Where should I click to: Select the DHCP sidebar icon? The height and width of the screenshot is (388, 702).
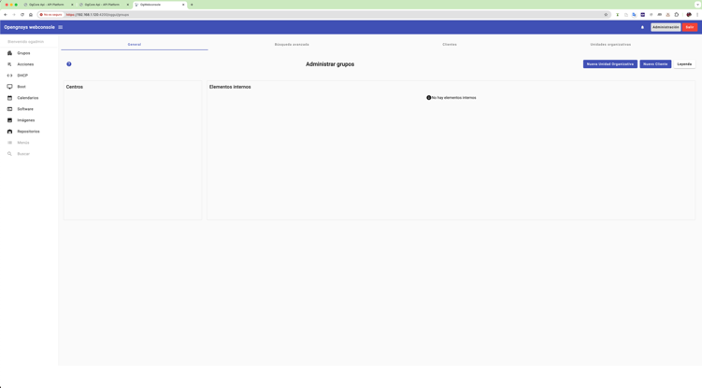point(9,76)
